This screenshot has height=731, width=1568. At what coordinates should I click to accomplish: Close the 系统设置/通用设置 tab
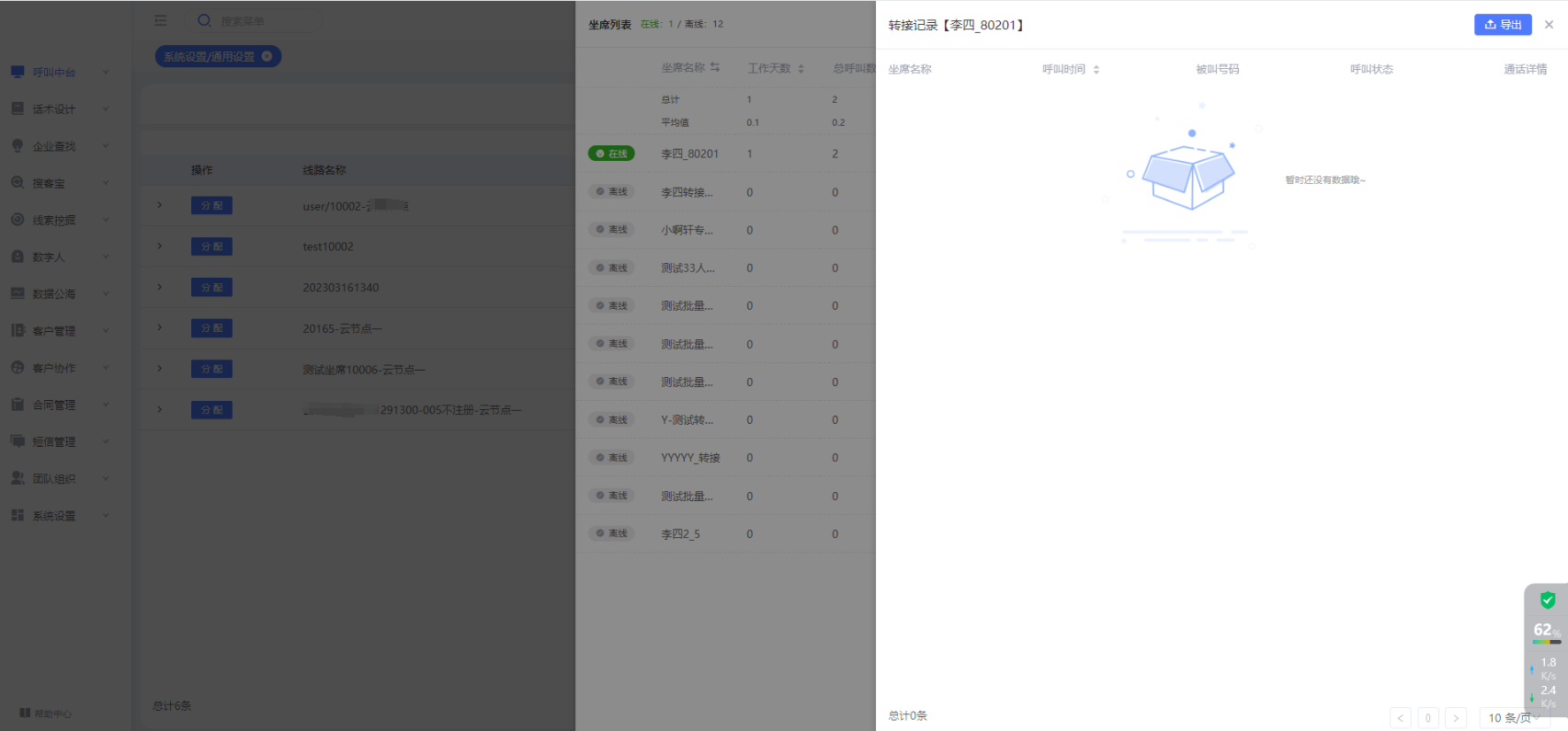pyautogui.click(x=267, y=56)
